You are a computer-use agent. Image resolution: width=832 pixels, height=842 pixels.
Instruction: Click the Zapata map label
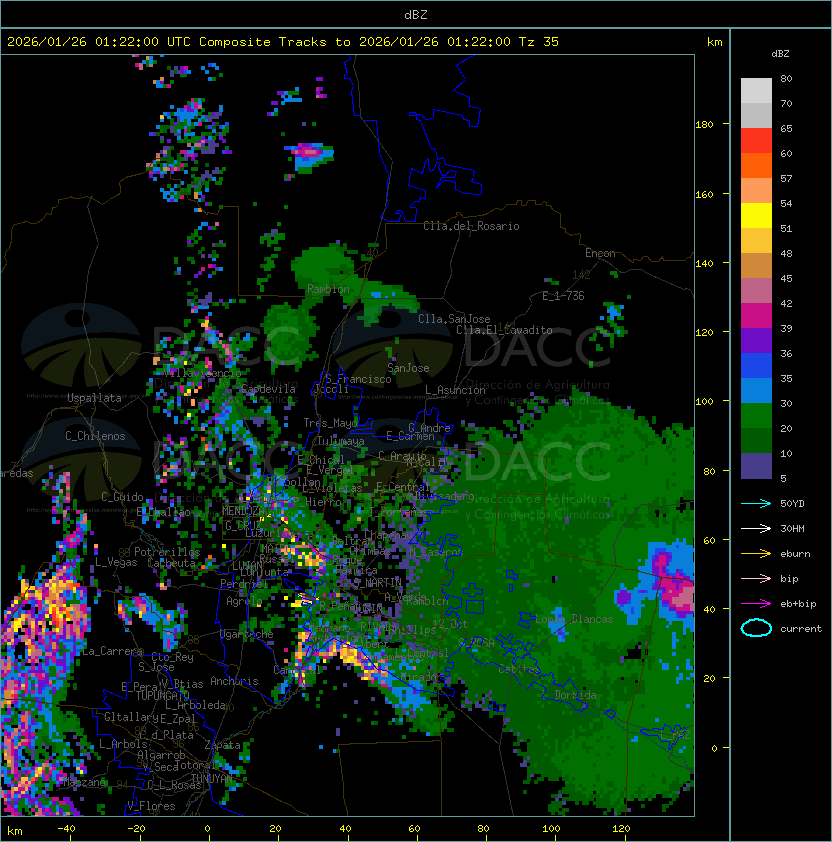[x=222, y=745]
